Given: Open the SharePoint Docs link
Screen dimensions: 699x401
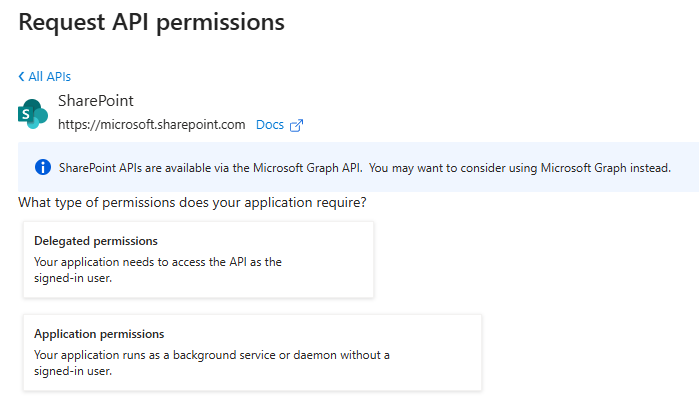Looking at the screenshot, I should pyautogui.click(x=270, y=125).
